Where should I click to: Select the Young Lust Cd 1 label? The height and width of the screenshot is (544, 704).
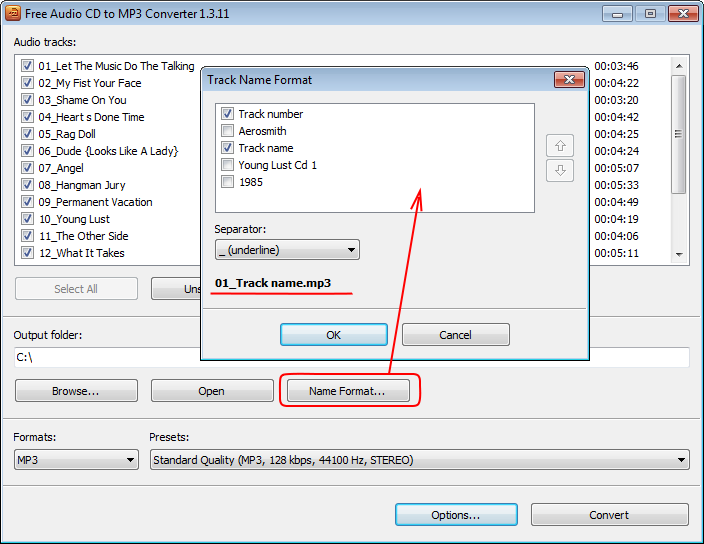(x=277, y=165)
